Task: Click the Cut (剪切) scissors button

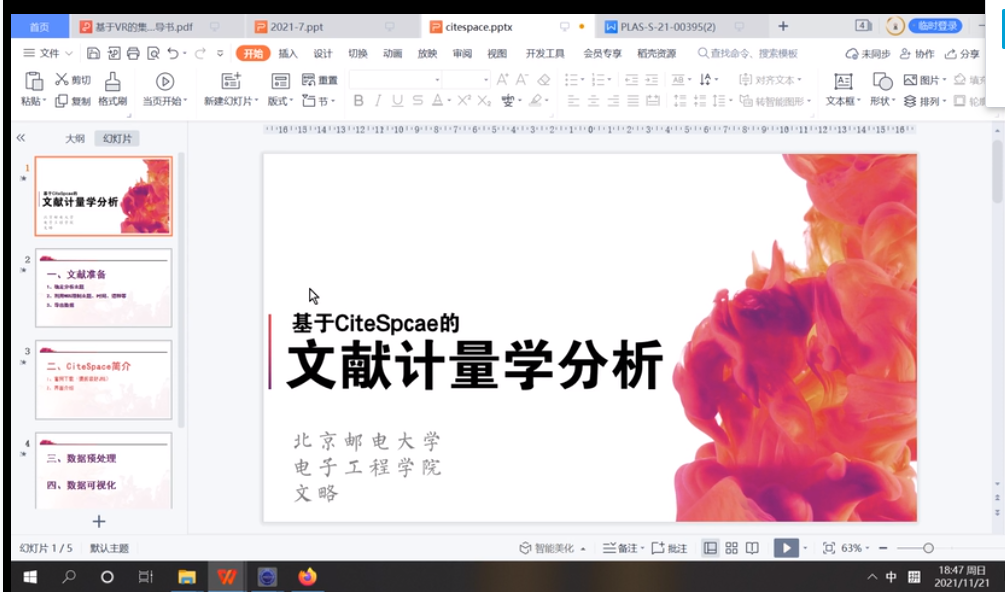Action: (73, 79)
